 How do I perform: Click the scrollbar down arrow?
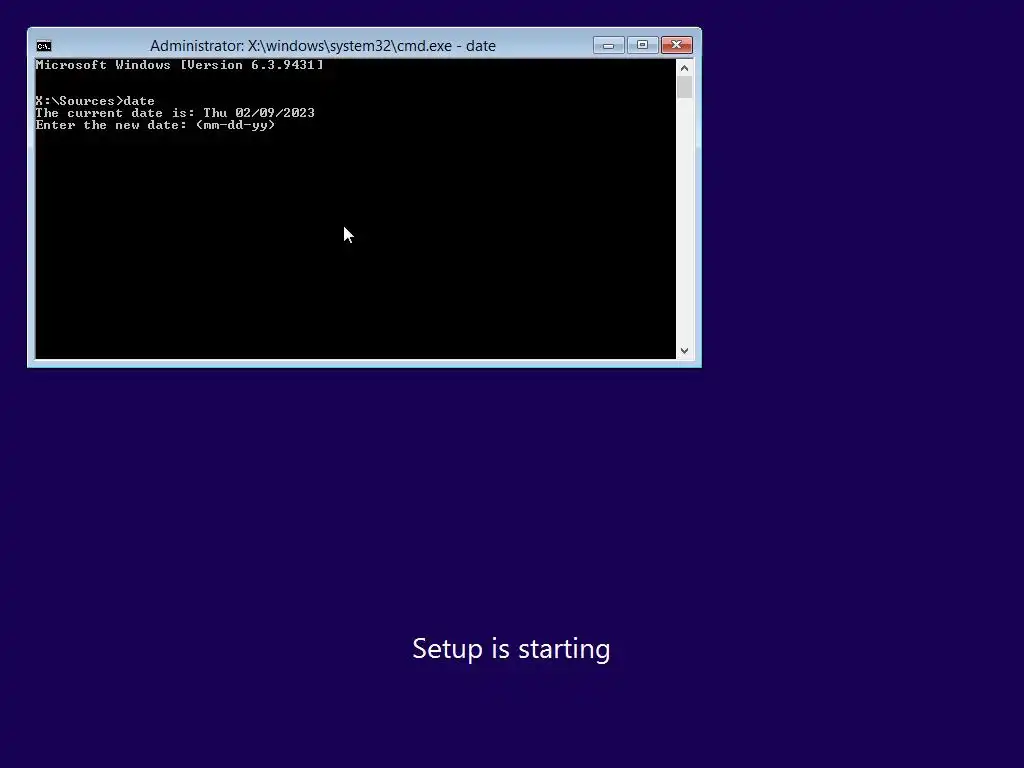(x=684, y=351)
